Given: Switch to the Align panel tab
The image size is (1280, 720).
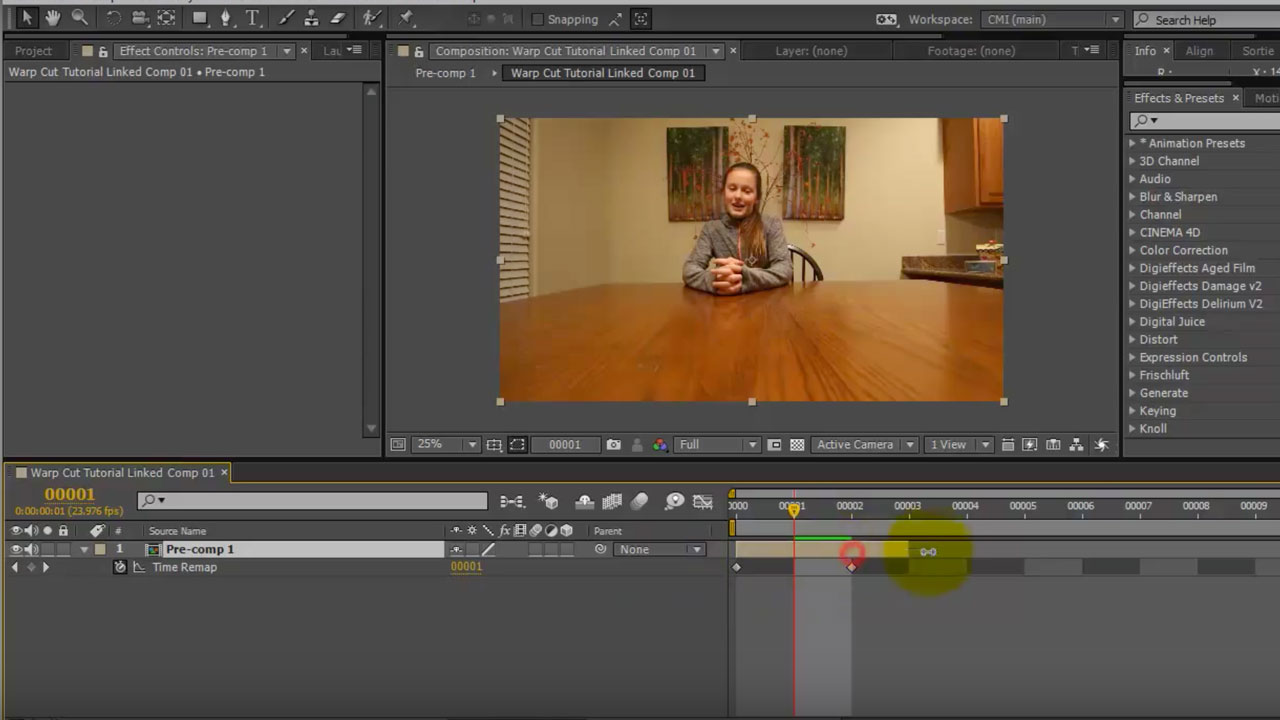Looking at the screenshot, I should pos(1199,51).
